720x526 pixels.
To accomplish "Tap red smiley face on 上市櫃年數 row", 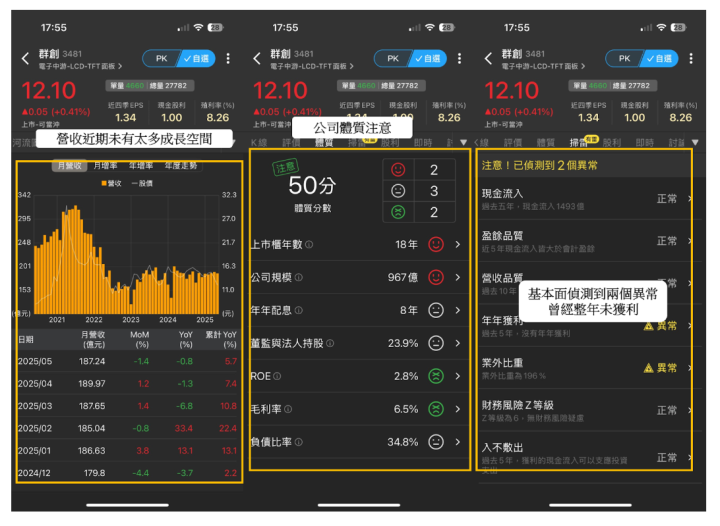I will point(436,244).
